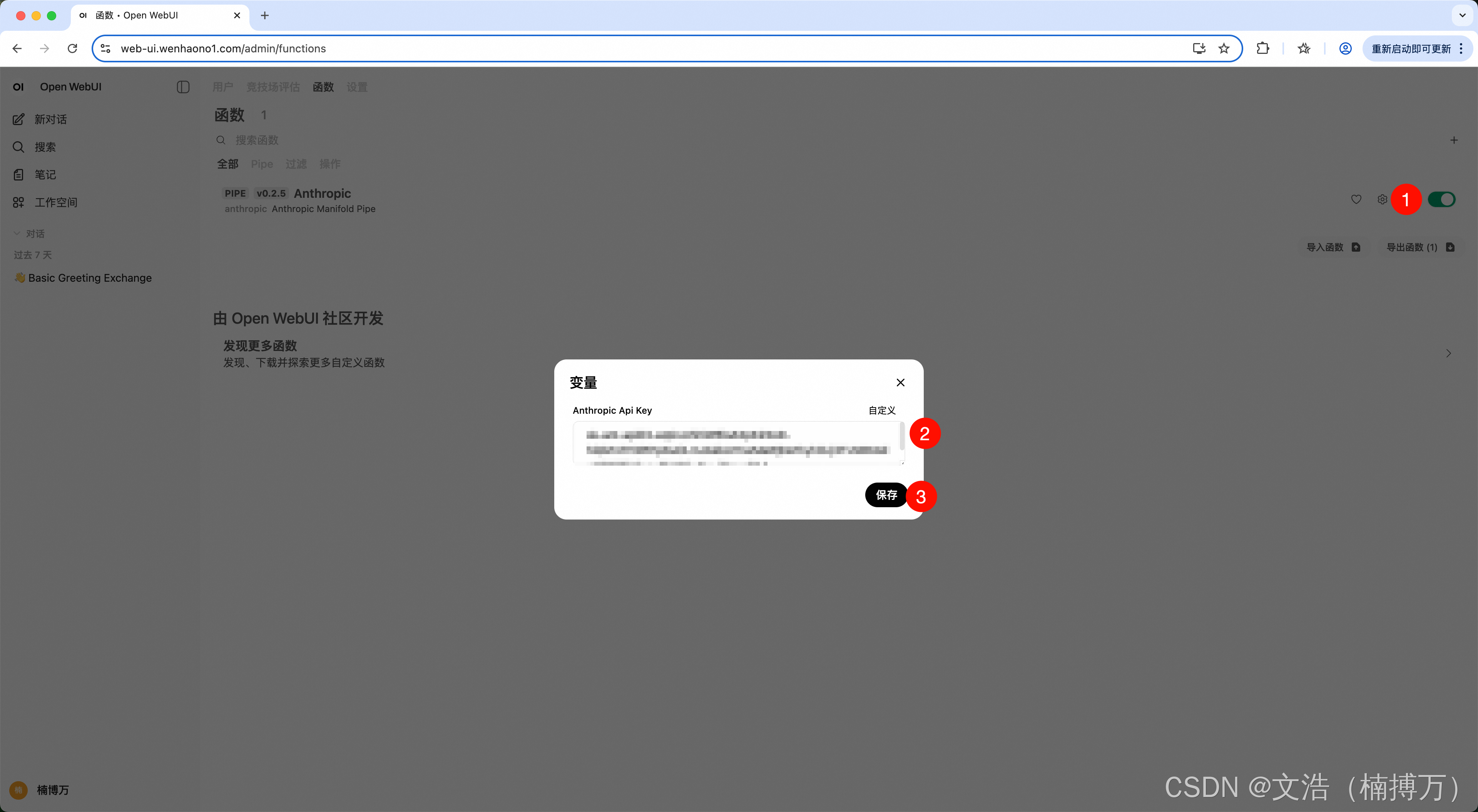The width and height of the screenshot is (1478, 812).
Task: Open the bookmarks list star icon
Action: click(1304, 49)
